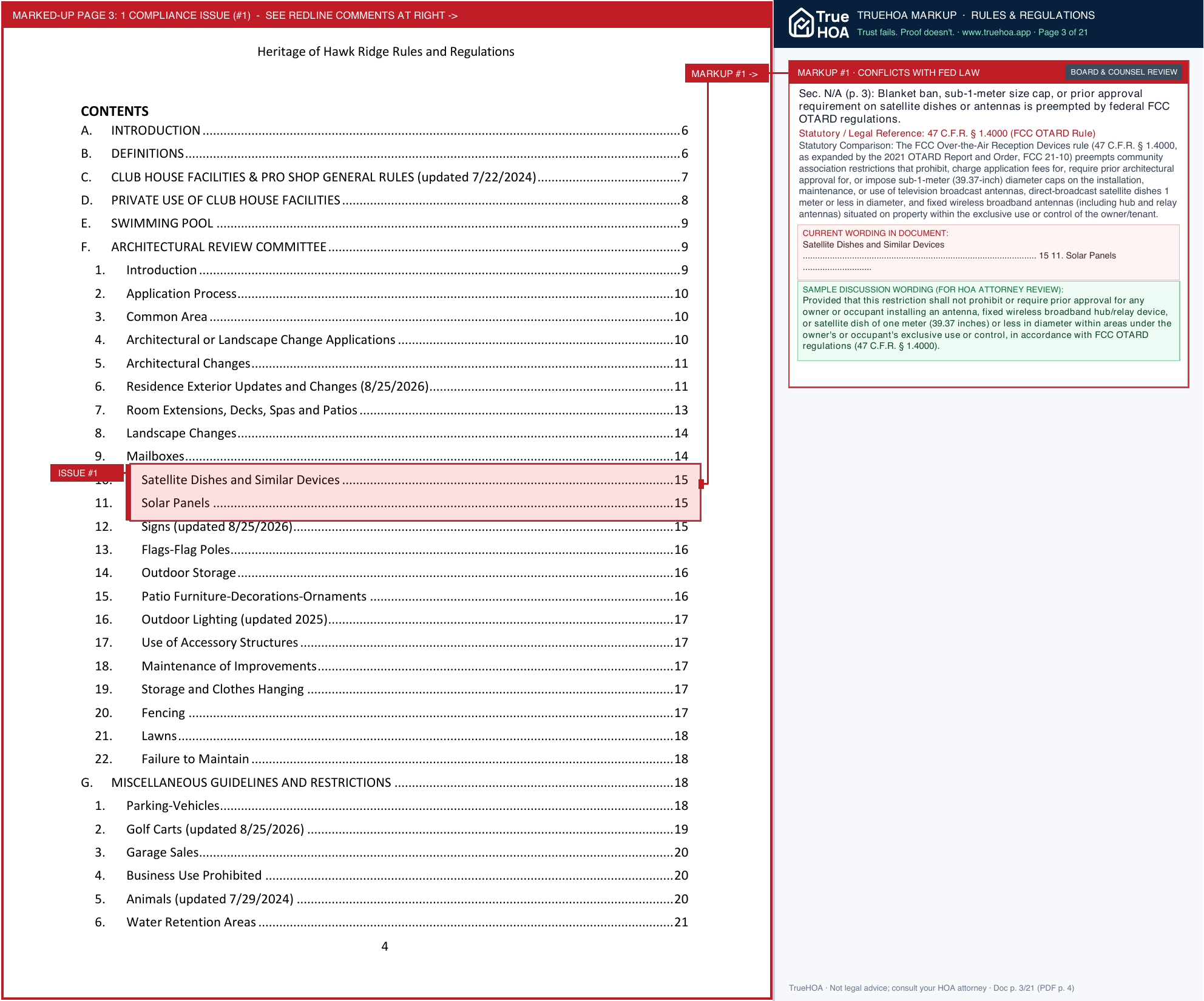Select the Application Process entry
This screenshot has height=1001, width=1204.
click(391, 294)
